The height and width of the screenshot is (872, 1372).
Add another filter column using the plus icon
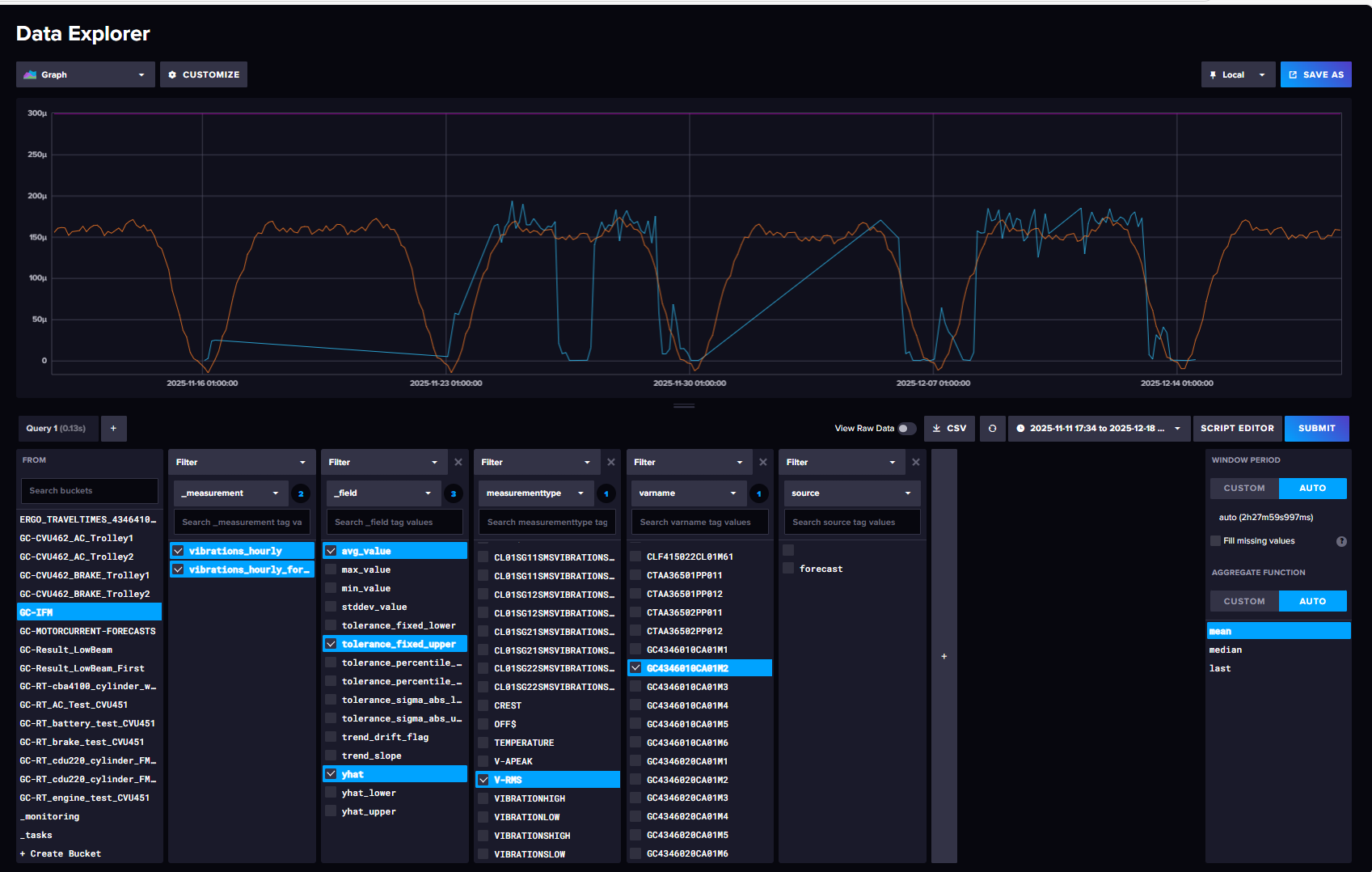(x=944, y=656)
